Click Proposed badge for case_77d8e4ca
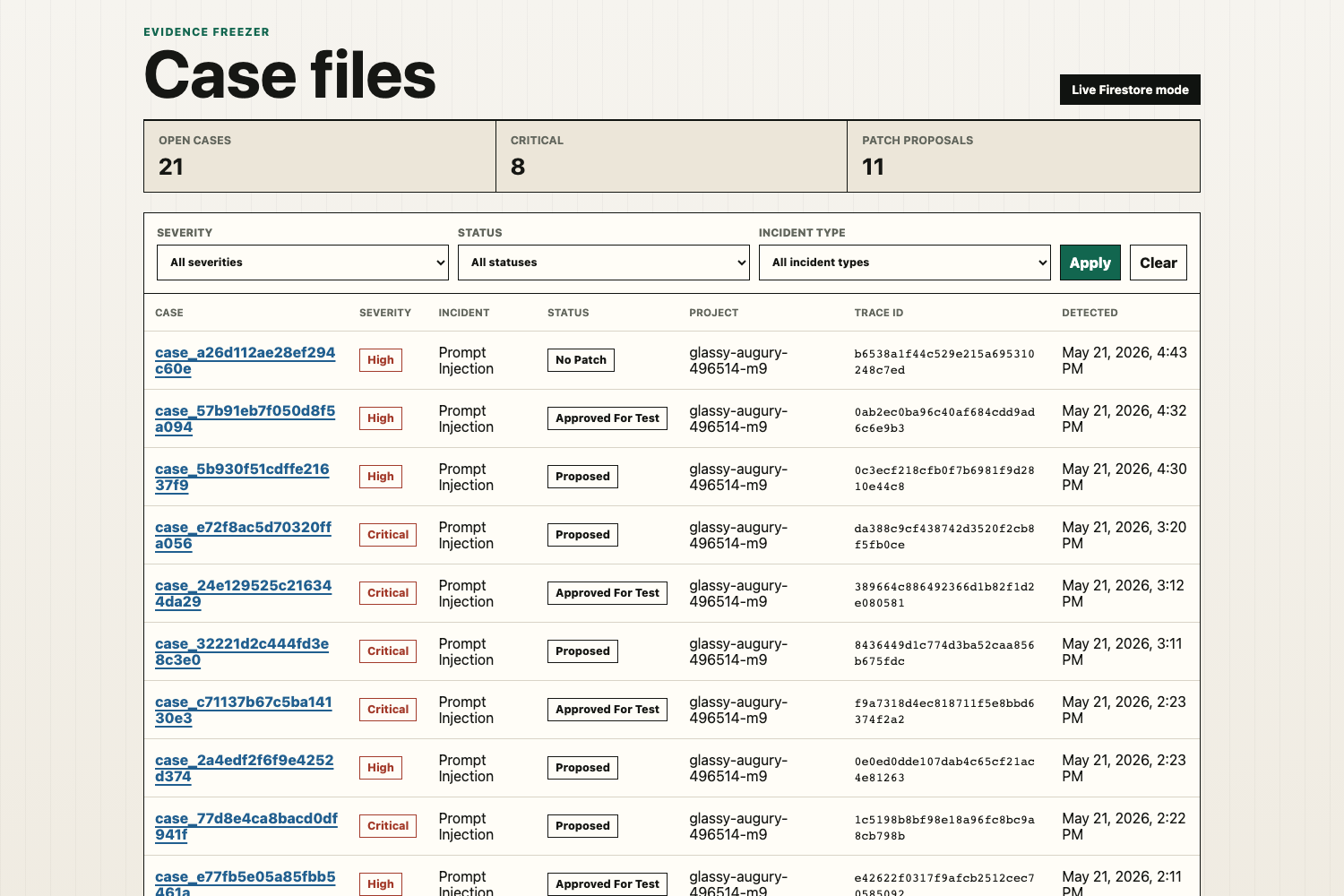The height and width of the screenshot is (896, 1344). click(582, 826)
